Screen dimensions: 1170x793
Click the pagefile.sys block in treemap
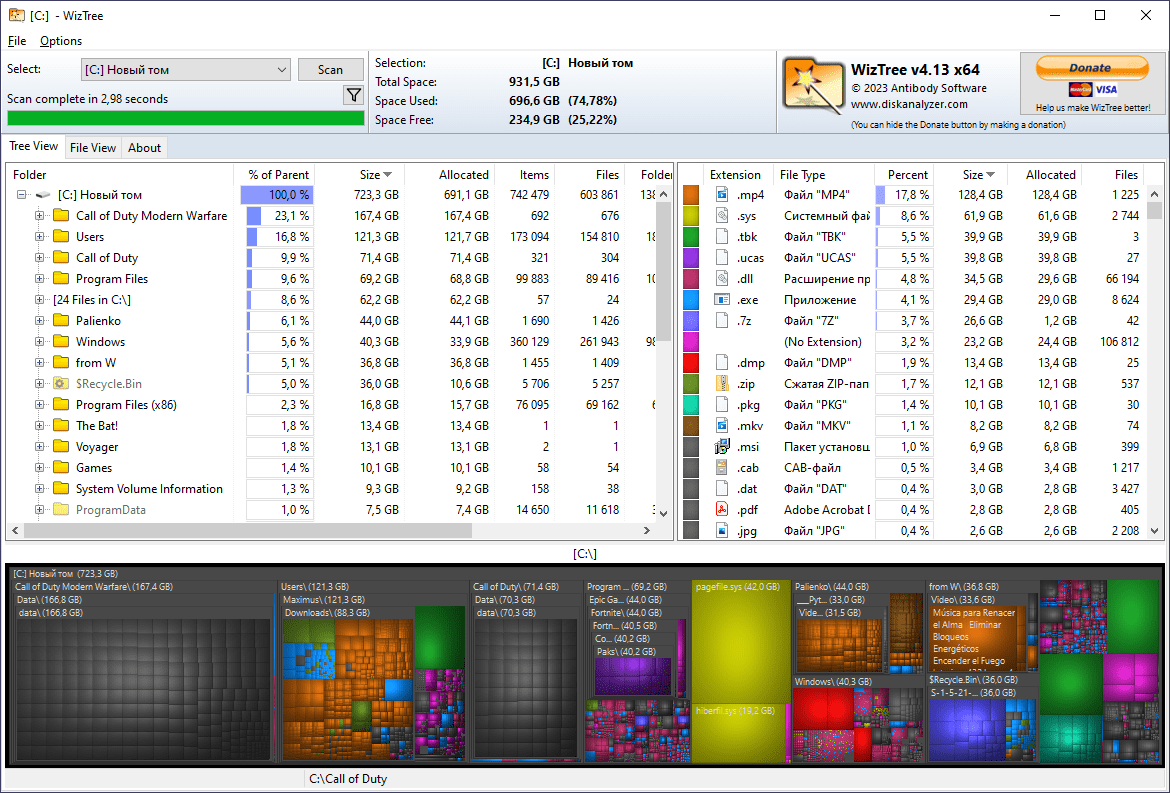tap(740, 642)
